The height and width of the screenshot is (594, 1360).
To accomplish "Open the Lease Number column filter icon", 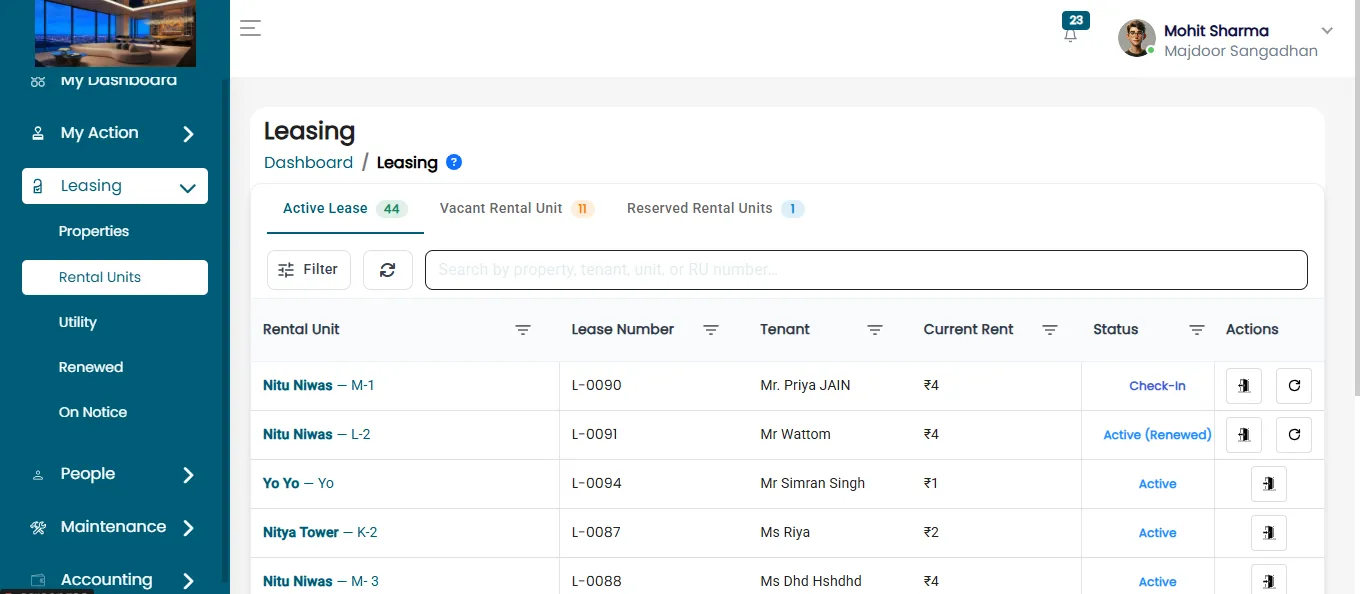I will coord(711,330).
